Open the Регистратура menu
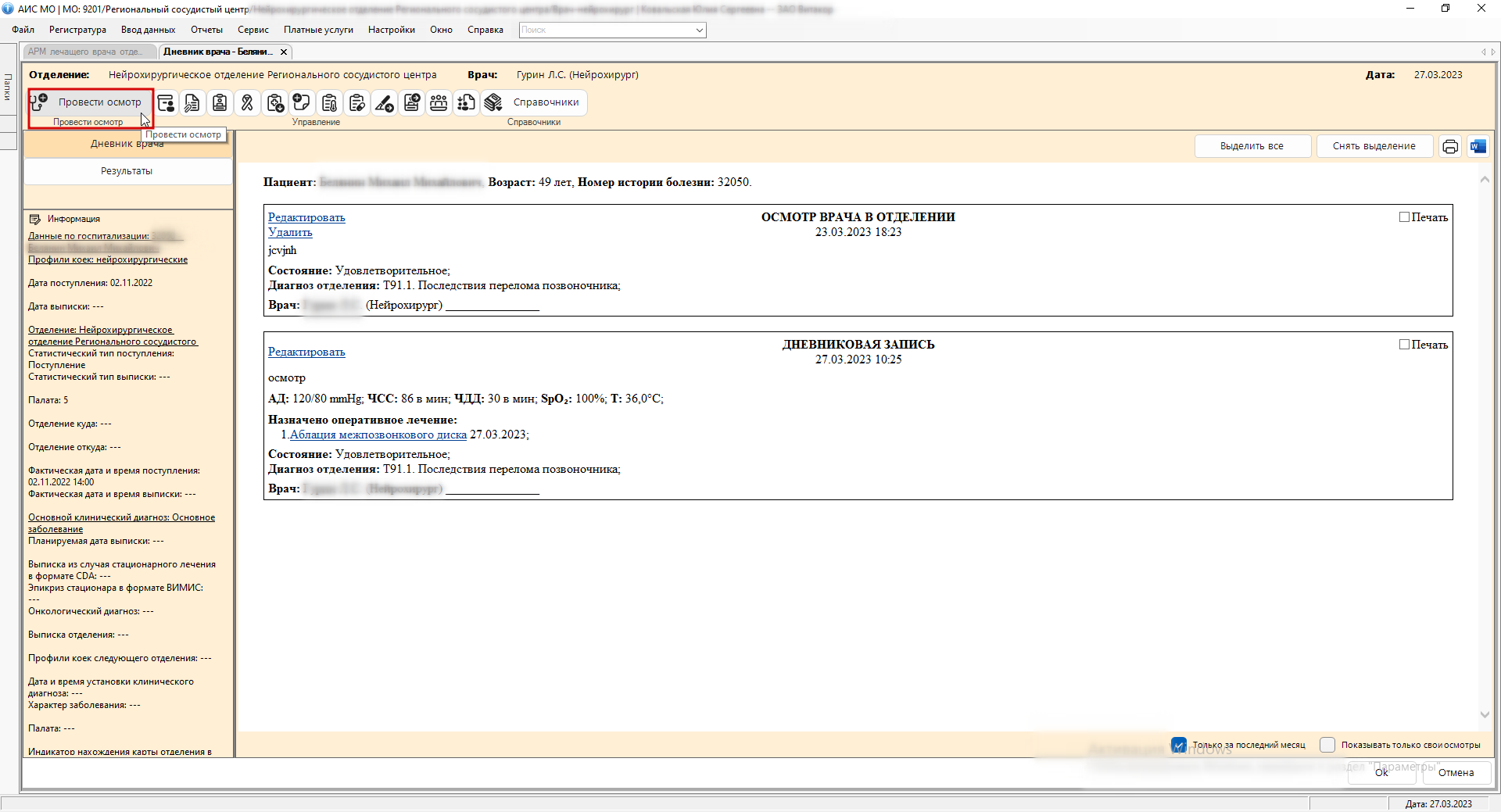1501x812 pixels. [77, 30]
